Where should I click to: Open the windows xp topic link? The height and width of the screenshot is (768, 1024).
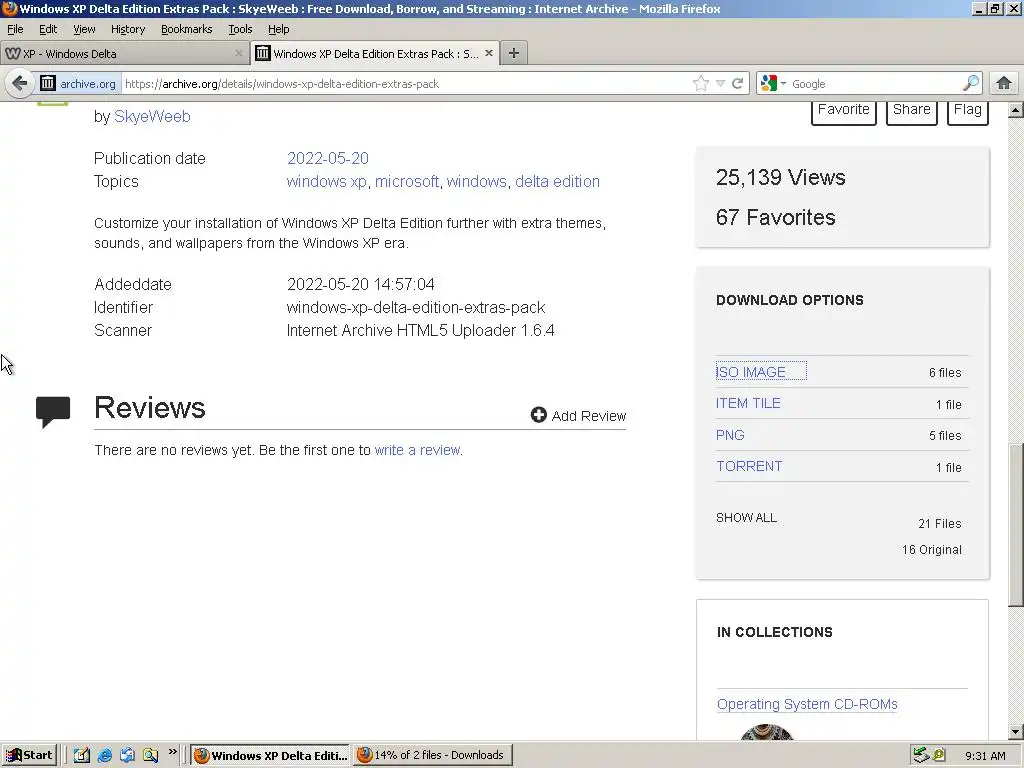pyautogui.click(x=327, y=182)
